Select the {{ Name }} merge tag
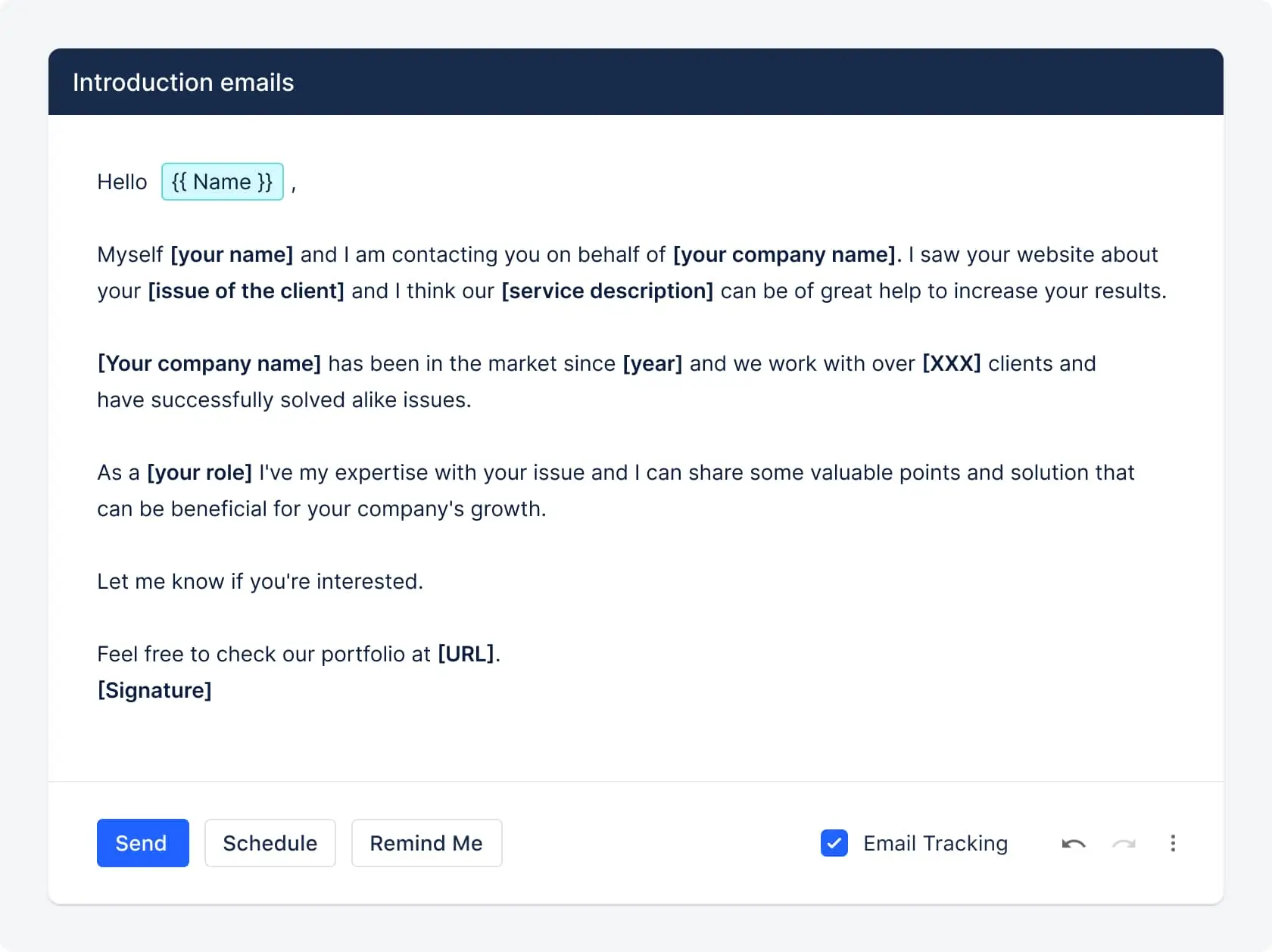Image resolution: width=1272 pixels, height=952 pixels. click(x=223, y=182)
